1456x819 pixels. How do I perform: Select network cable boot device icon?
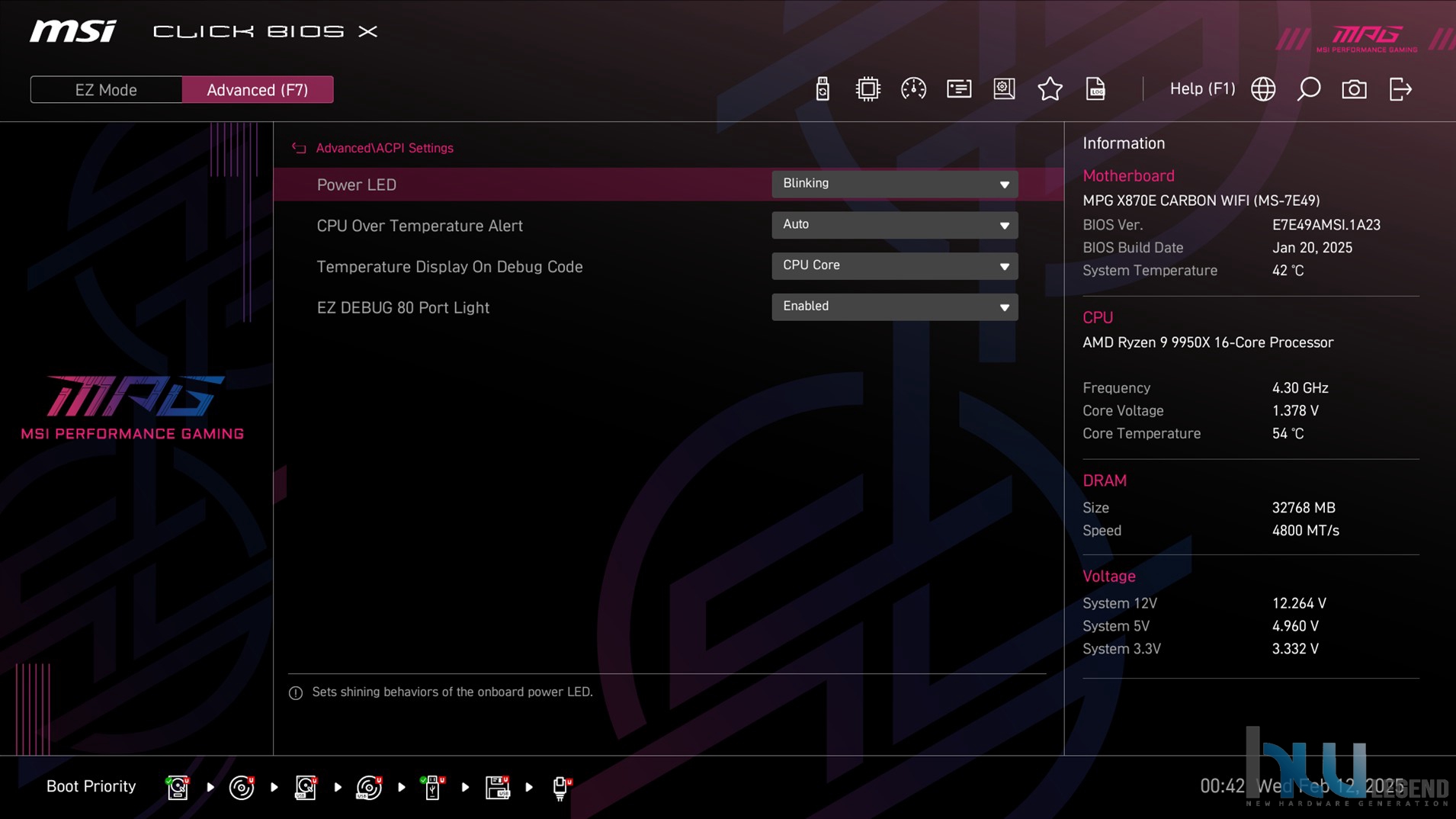pyautogui.click(x=561, y=787)
